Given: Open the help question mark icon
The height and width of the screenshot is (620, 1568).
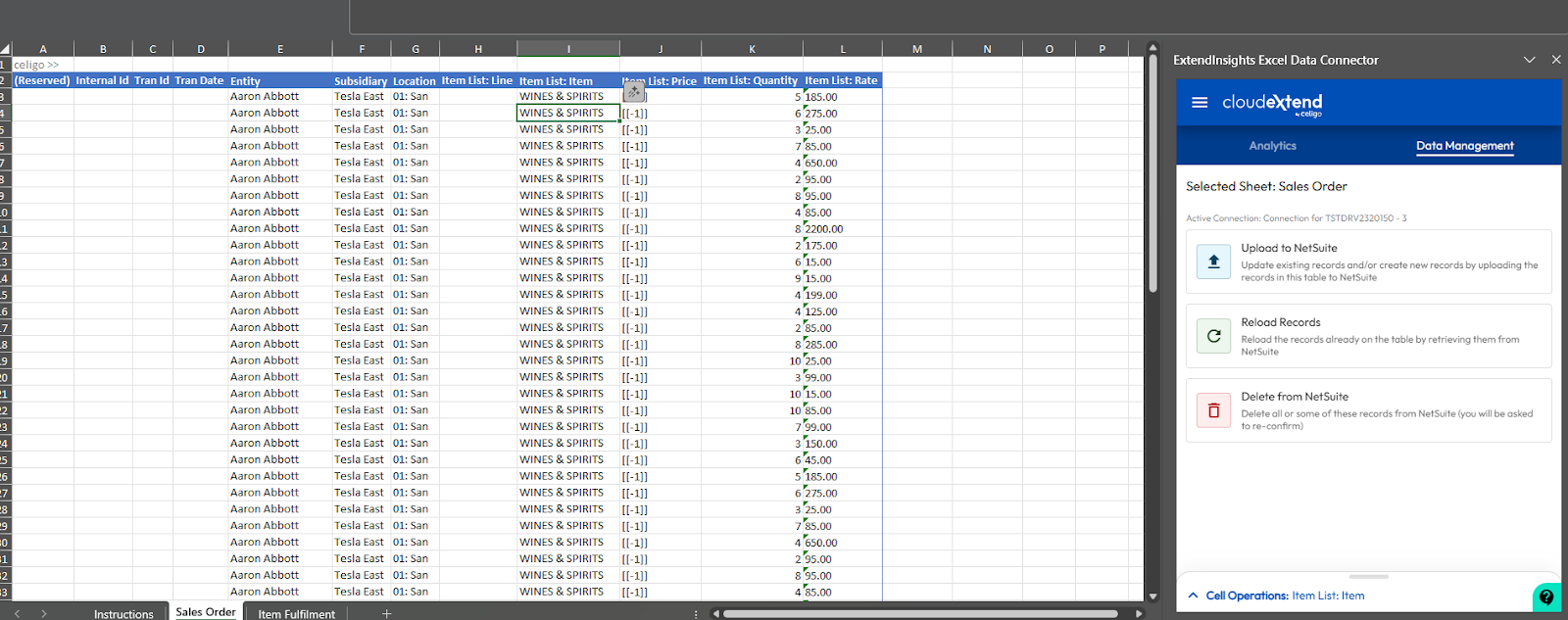Looking at the screenshot, I should (1545, 596).
